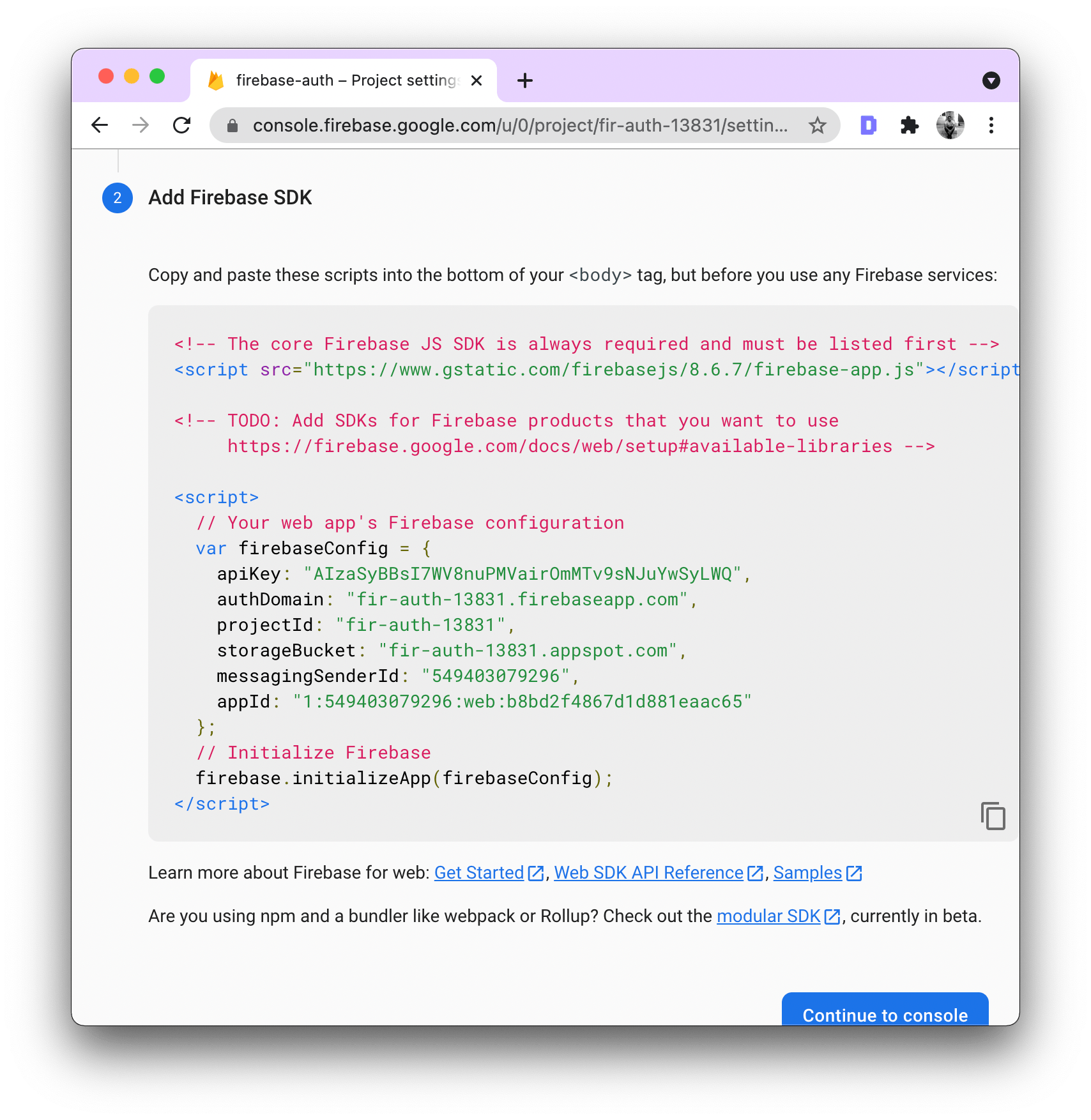Open the Chrome profile avatar
1091x1120 pixels.
[950, 125]
